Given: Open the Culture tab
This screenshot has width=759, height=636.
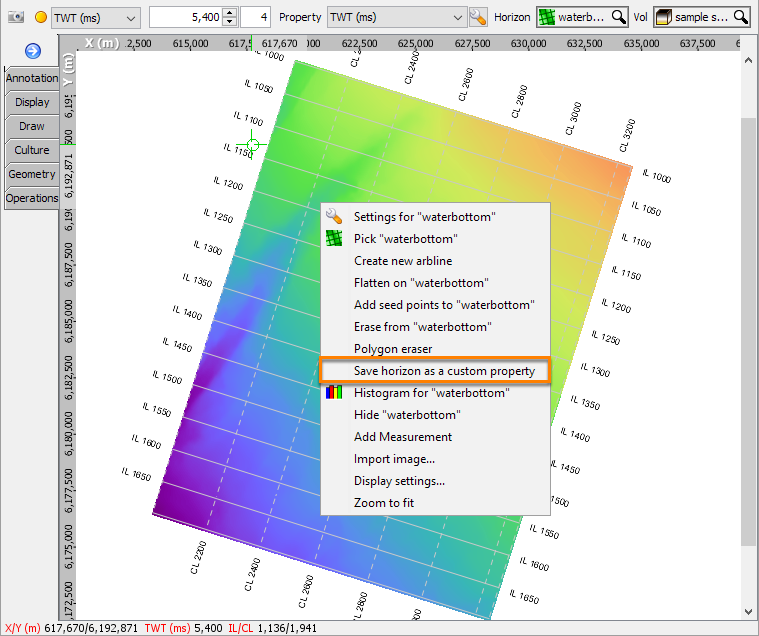Looking at the screenshot, I should pyautogui.click(x=31, y=150).
